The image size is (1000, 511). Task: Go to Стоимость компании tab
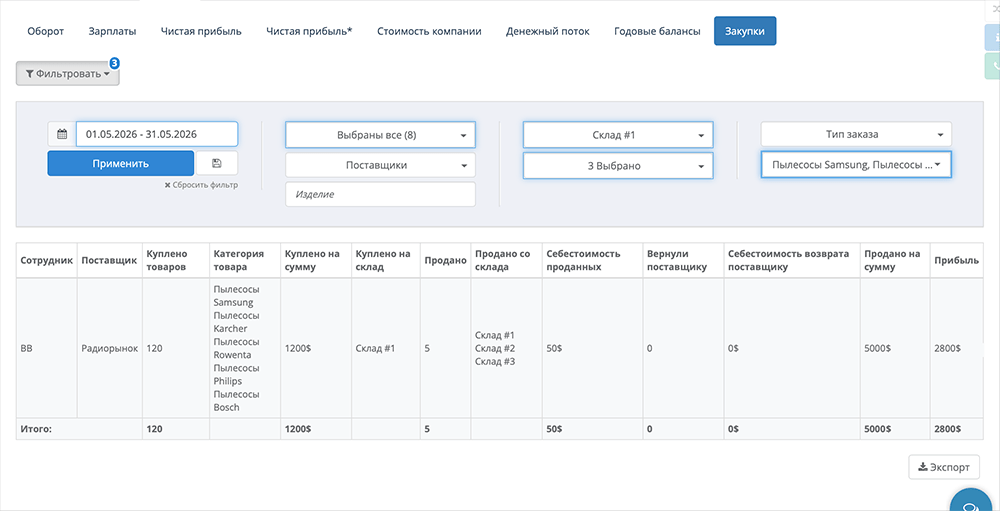point(429,31)
